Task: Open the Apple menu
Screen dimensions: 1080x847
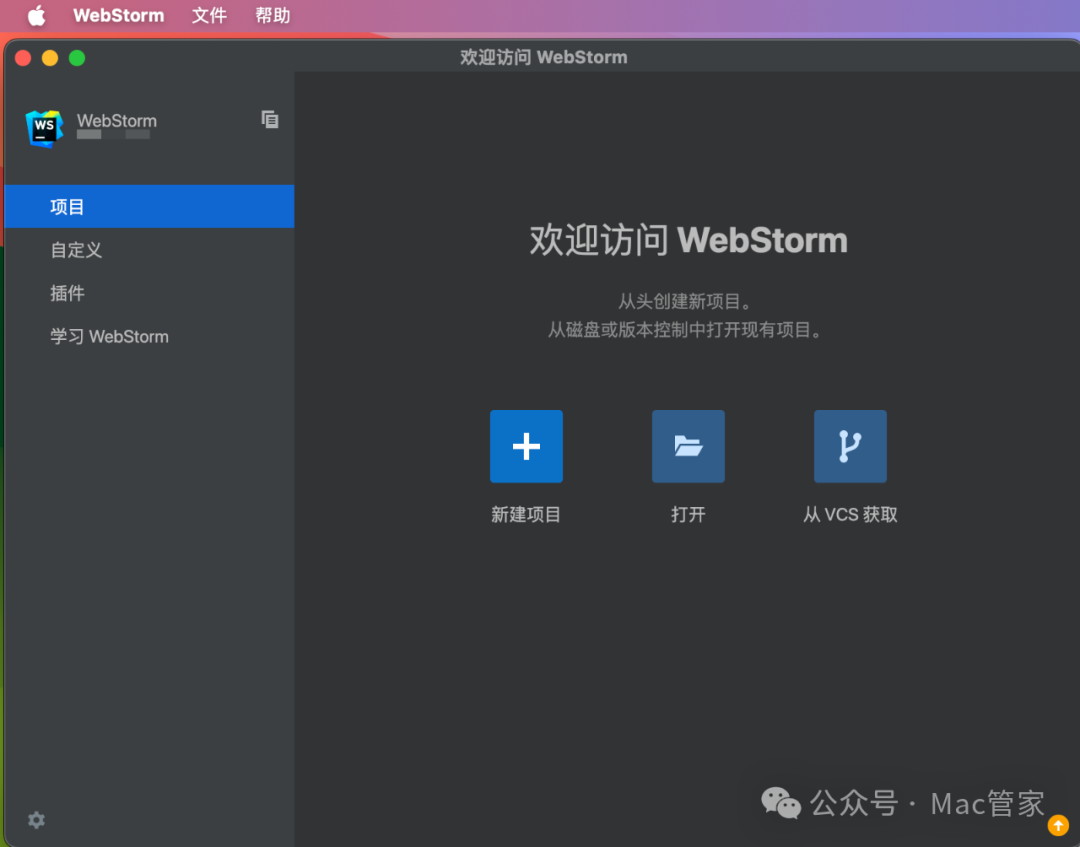Action: coord(37,15)
